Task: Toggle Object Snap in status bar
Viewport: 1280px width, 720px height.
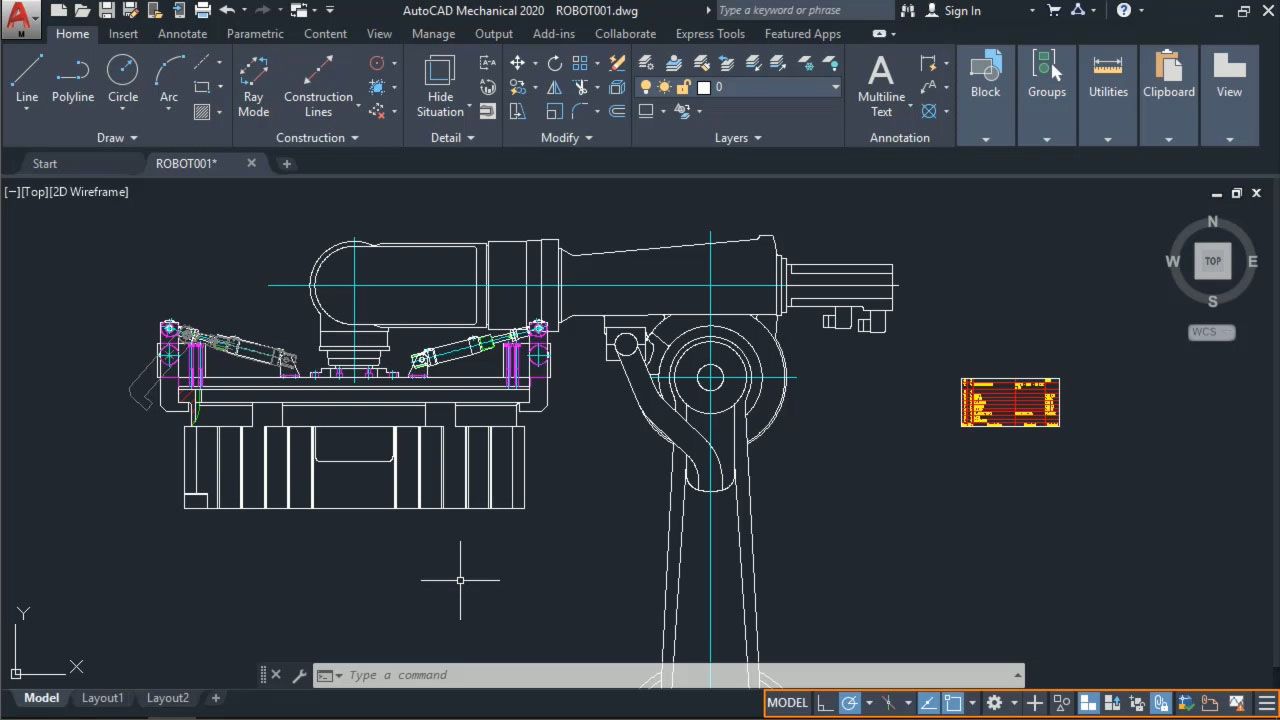Action: pyautogui.click(x=953, y=703)
